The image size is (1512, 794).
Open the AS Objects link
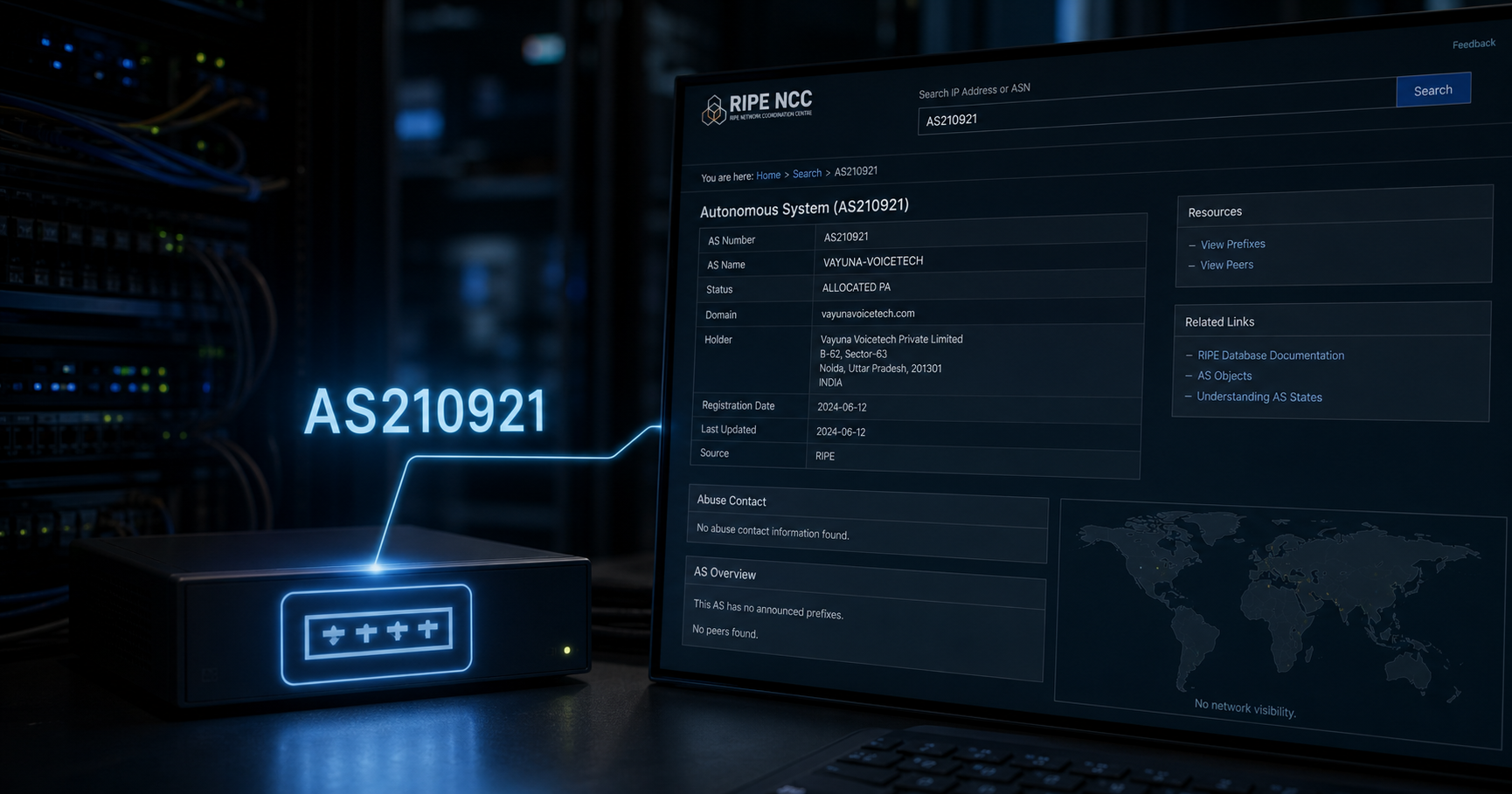1224,376
